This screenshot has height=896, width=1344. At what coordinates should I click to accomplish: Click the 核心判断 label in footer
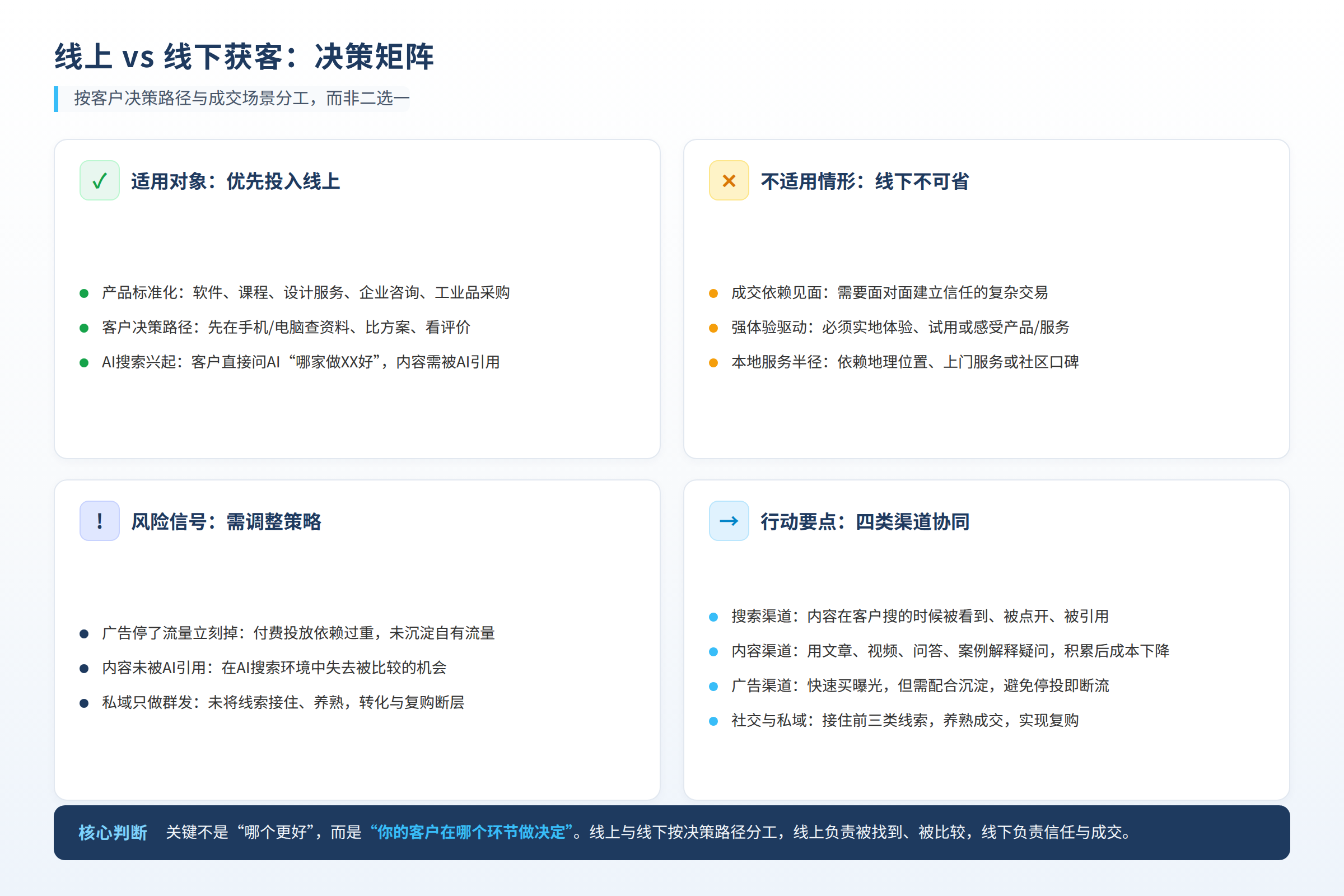pyautogui.click(x=113, y=833)
